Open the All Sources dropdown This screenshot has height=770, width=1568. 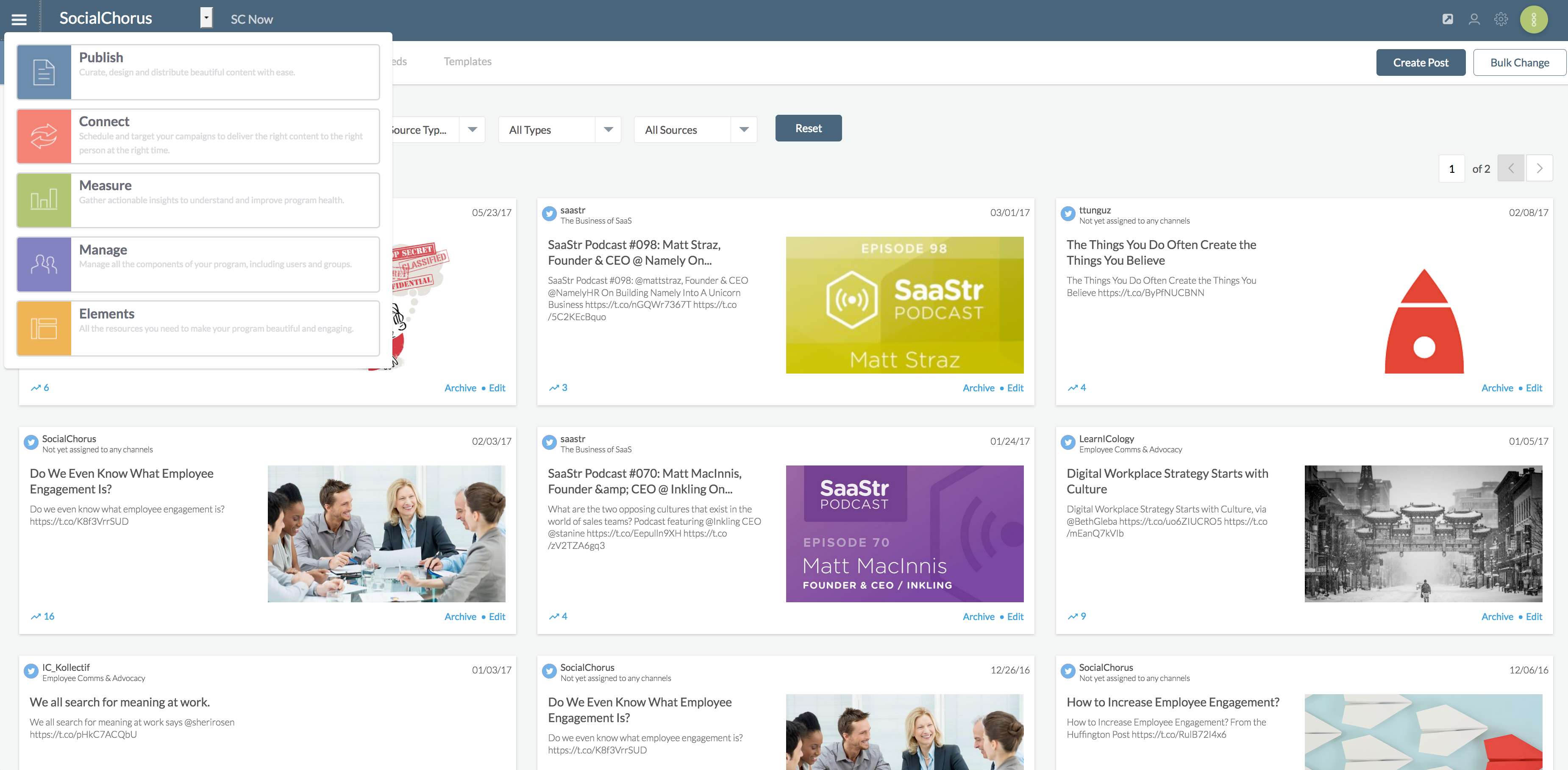coord(695,130)
